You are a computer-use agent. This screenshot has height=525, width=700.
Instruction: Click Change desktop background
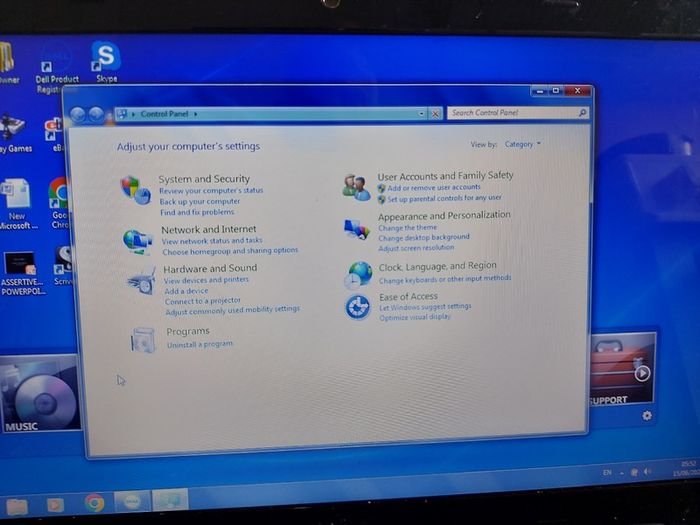click(x=424, y=238)
